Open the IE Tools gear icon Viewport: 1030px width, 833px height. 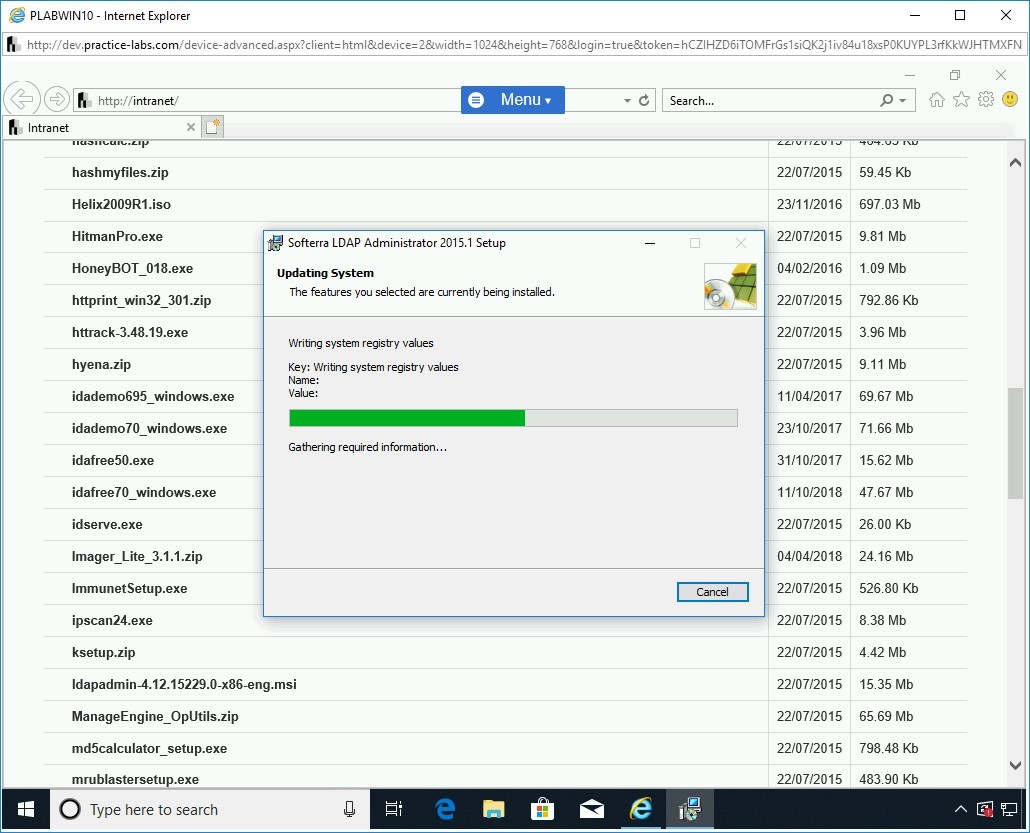(x=986, y=100)
